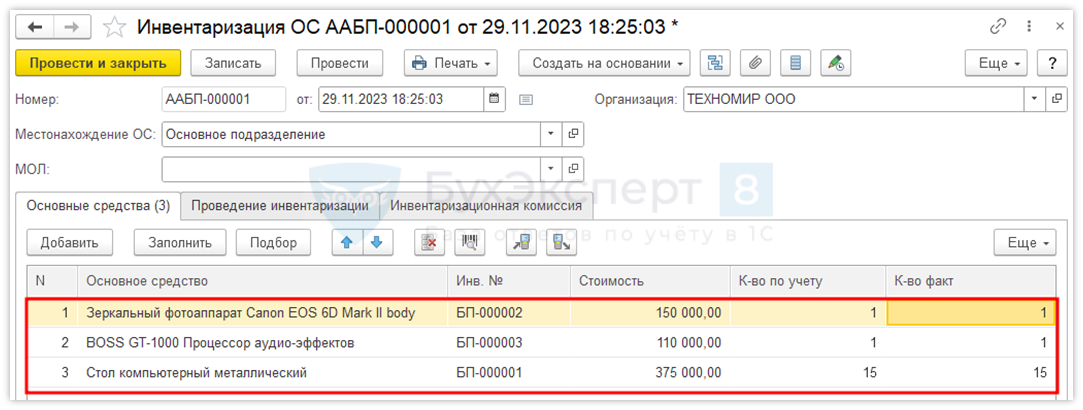Click the load from data terminal icon
Image resolution: width=1083 pixels, height=410 pixels.
pos(521,242)
